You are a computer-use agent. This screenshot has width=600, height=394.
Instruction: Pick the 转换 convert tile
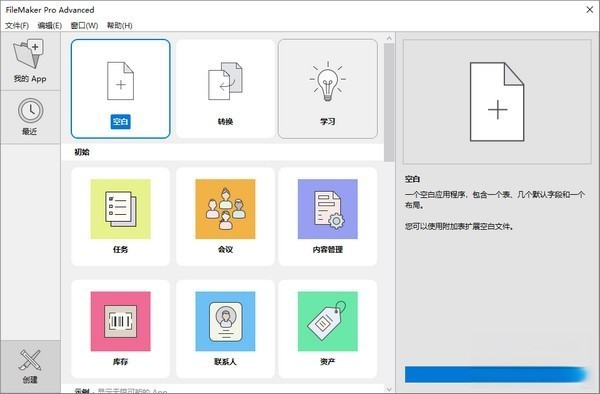point(225,89)
